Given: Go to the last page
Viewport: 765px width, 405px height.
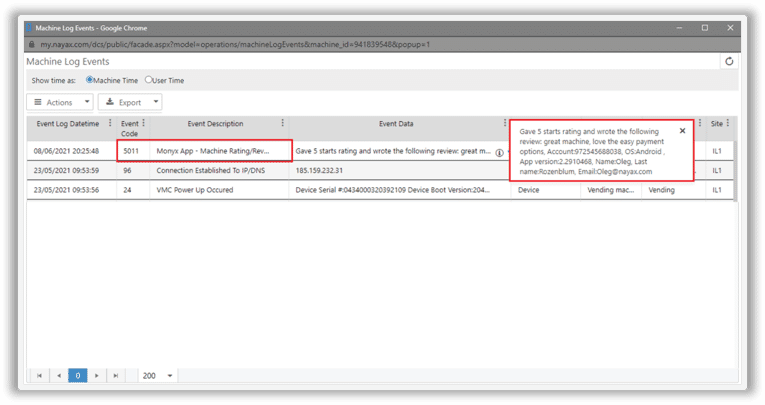Looking at the screenshot, I should pos(116,375).
